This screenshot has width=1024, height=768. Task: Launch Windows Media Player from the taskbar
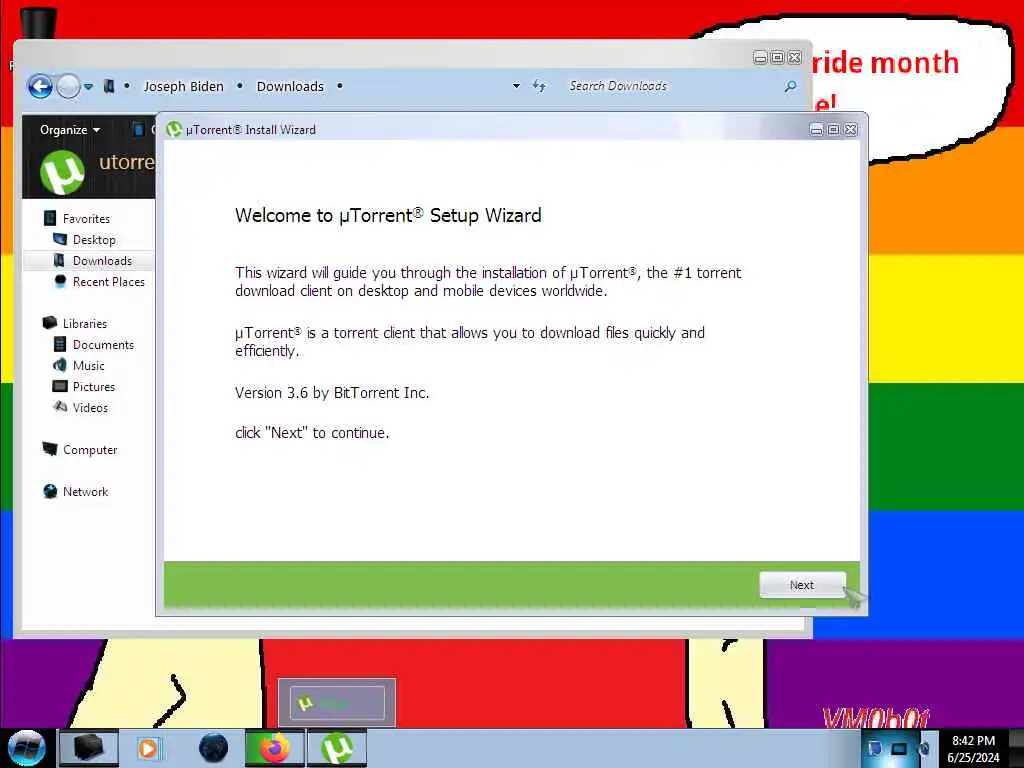tap(148, 748)
